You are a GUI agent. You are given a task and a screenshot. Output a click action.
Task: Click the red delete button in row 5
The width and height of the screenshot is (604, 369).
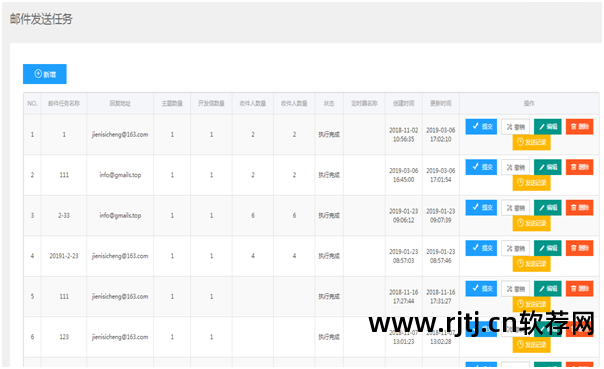click(579, 288)
